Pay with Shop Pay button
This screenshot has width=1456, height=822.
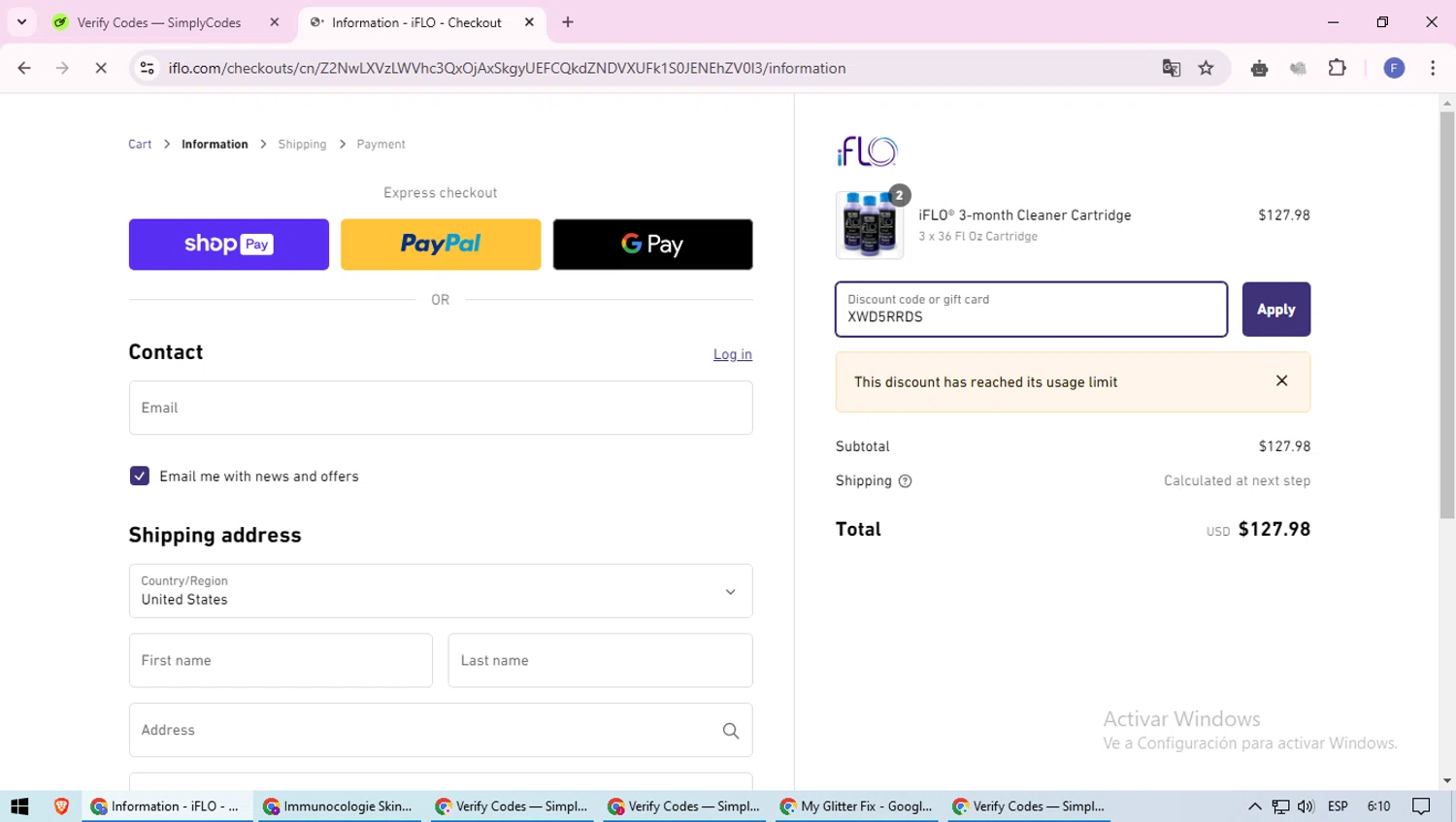[x=229, y=244]
